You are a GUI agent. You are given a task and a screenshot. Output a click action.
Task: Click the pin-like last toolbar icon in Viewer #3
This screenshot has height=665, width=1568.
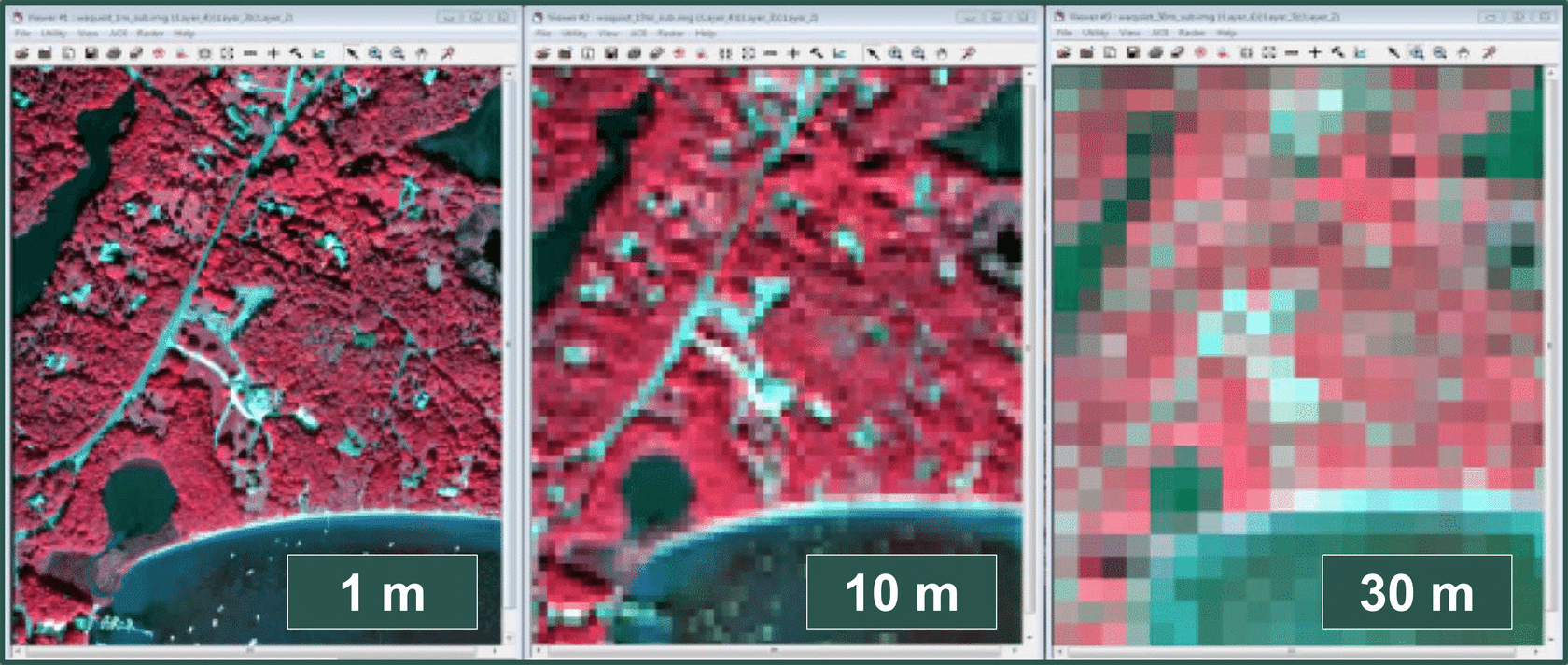click(1489, 52)
